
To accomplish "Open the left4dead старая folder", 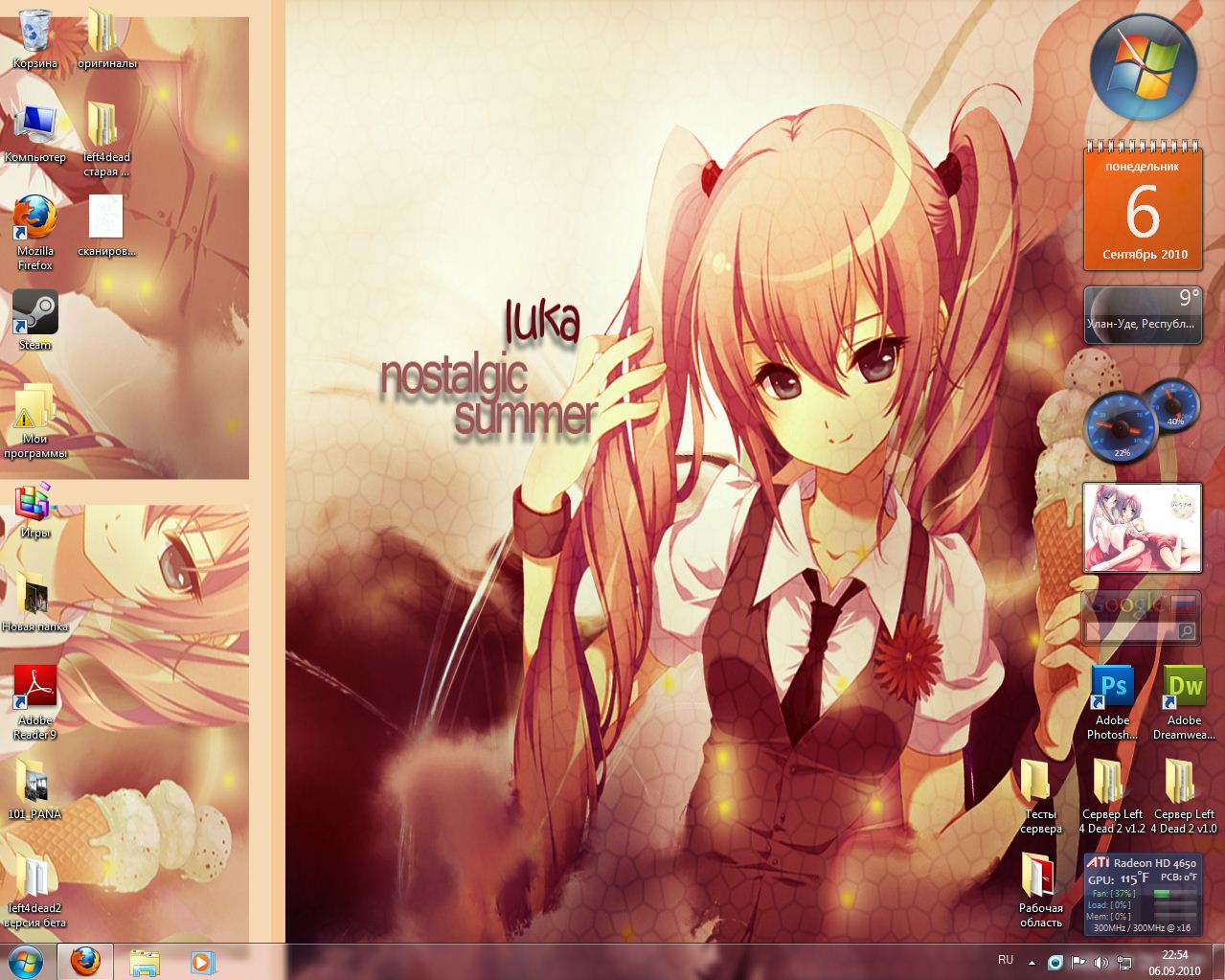I will [x=106, y=139].
